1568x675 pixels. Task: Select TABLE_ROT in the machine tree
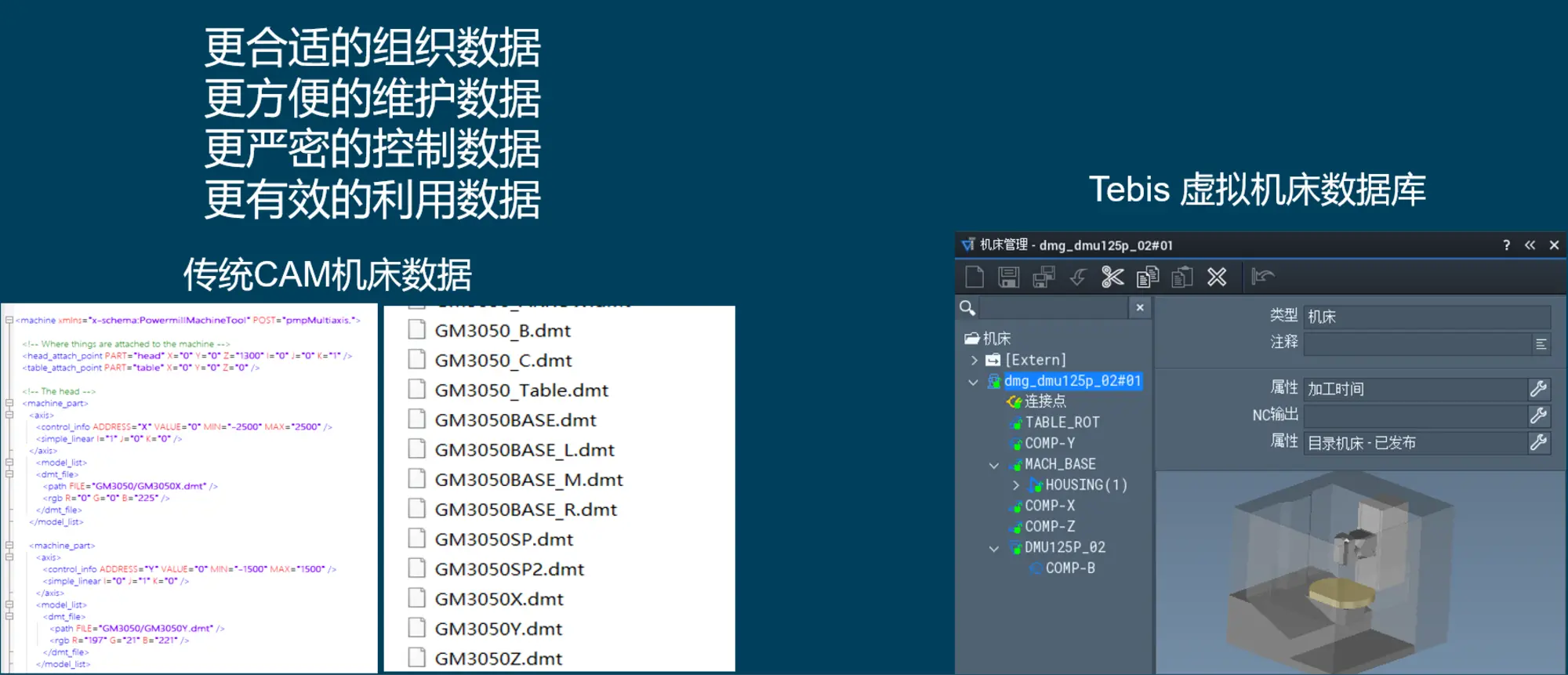tap(1062, 422)
